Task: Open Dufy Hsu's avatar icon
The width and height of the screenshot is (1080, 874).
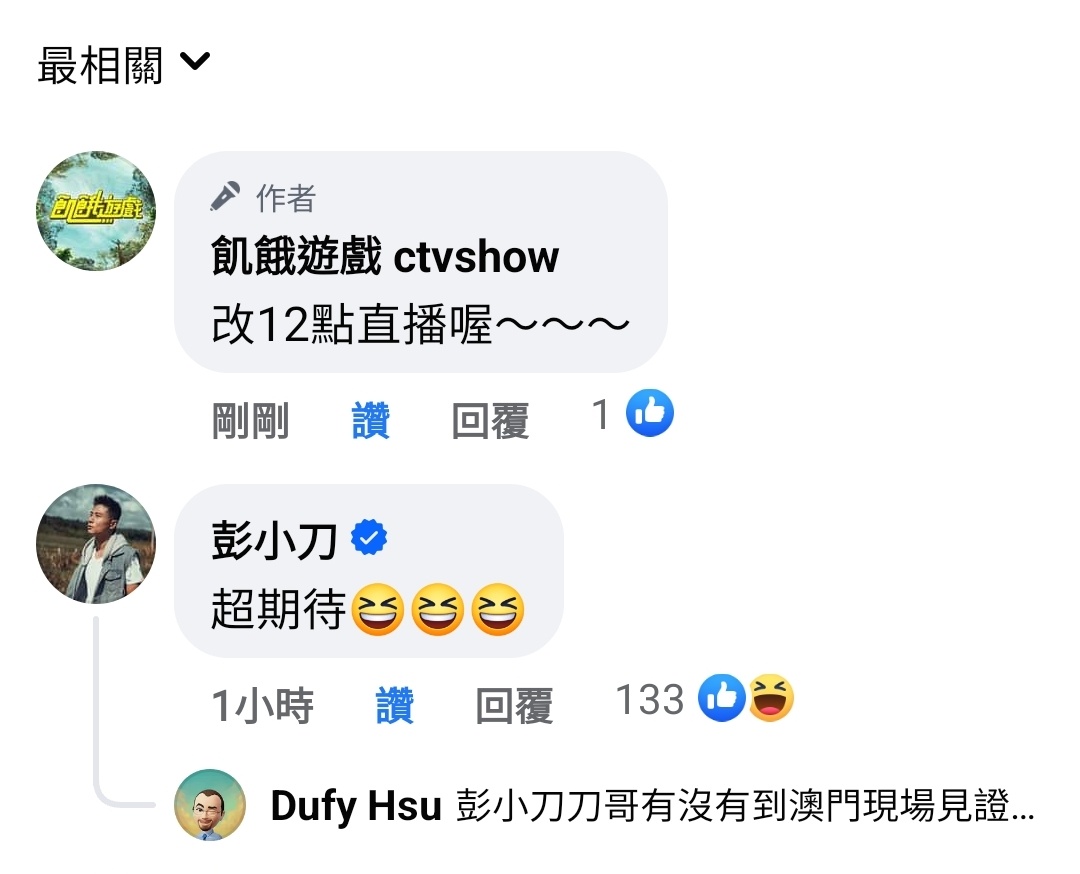Action: coord(210,804)
